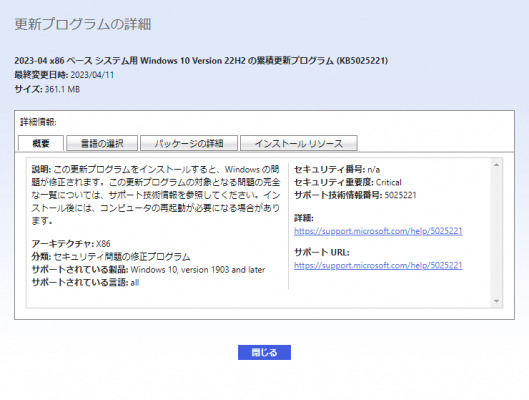Click the サポート技術情報番号 5025221 text
Viewport: 529px width, 400px height.
[x=355, y=195]
